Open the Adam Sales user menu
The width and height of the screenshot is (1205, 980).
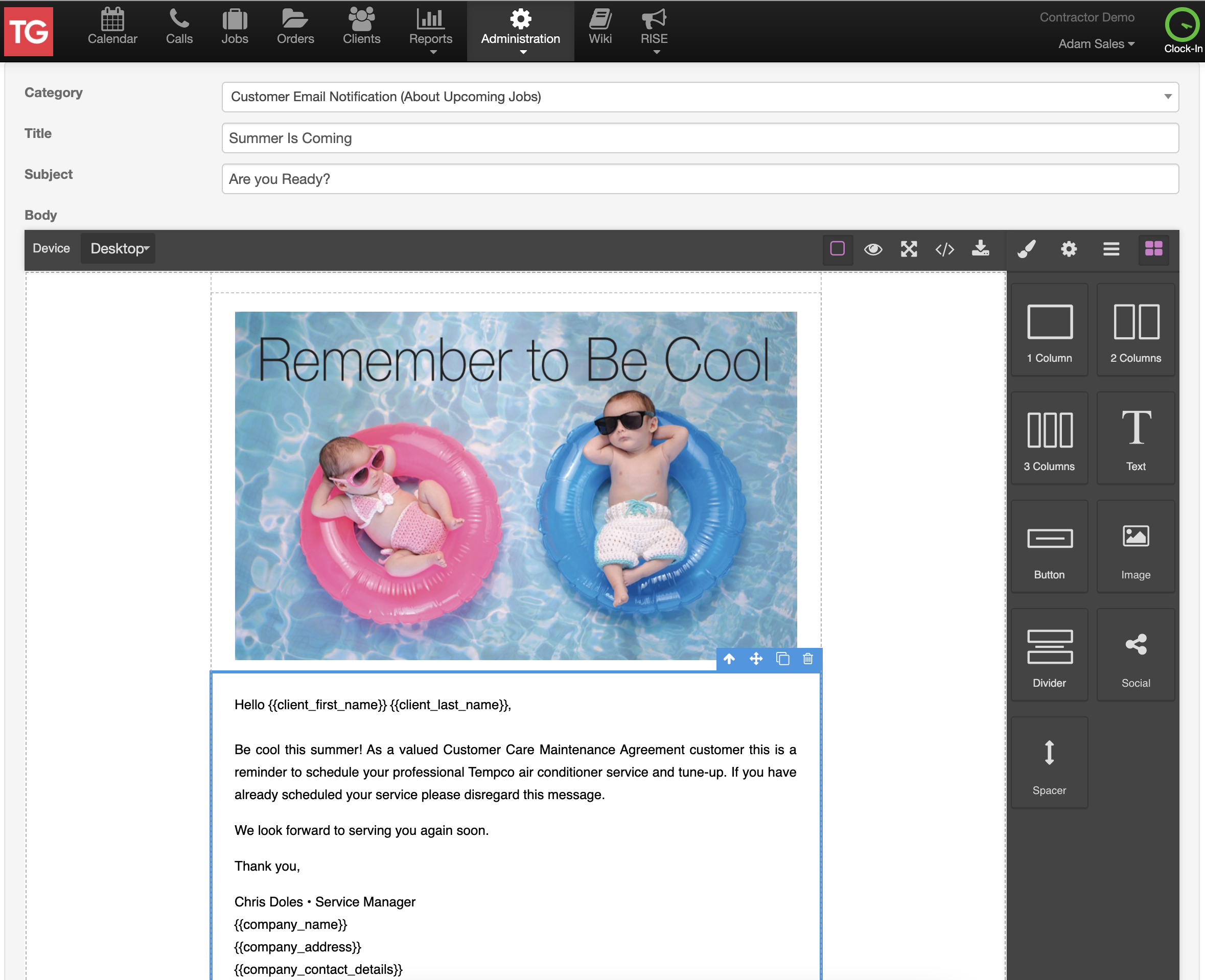[1096, 44]
